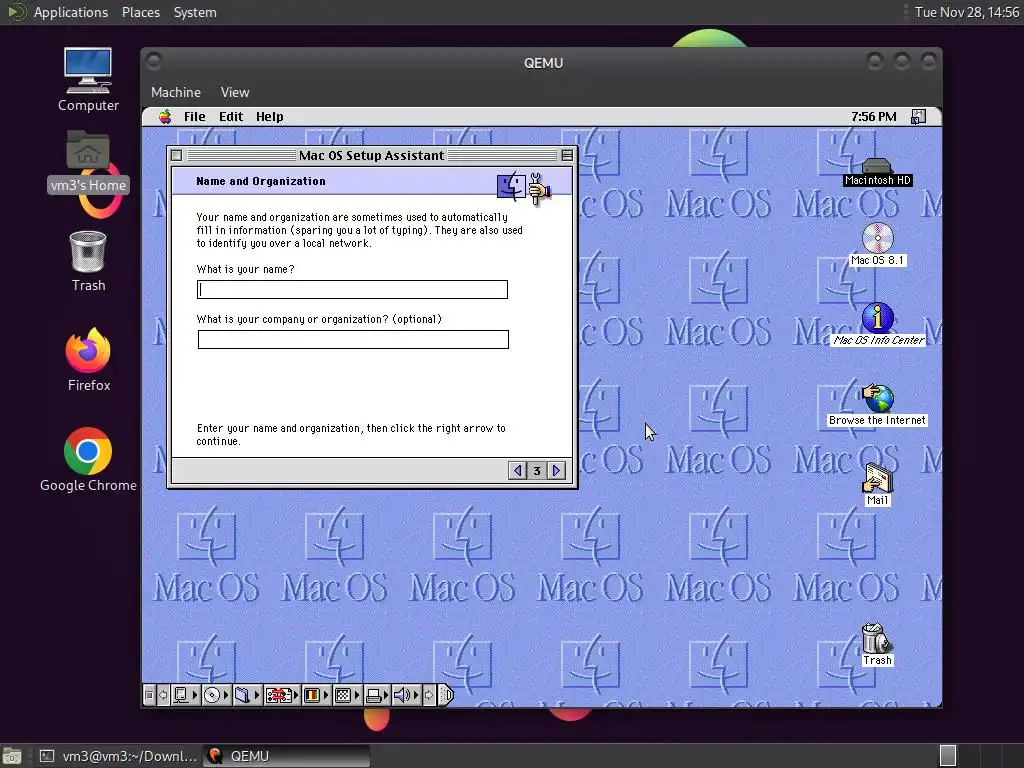The image size is (1024, 768).
Task: Select the Mac OS 8.1 CD icon
Action: (x=877, y=244)
